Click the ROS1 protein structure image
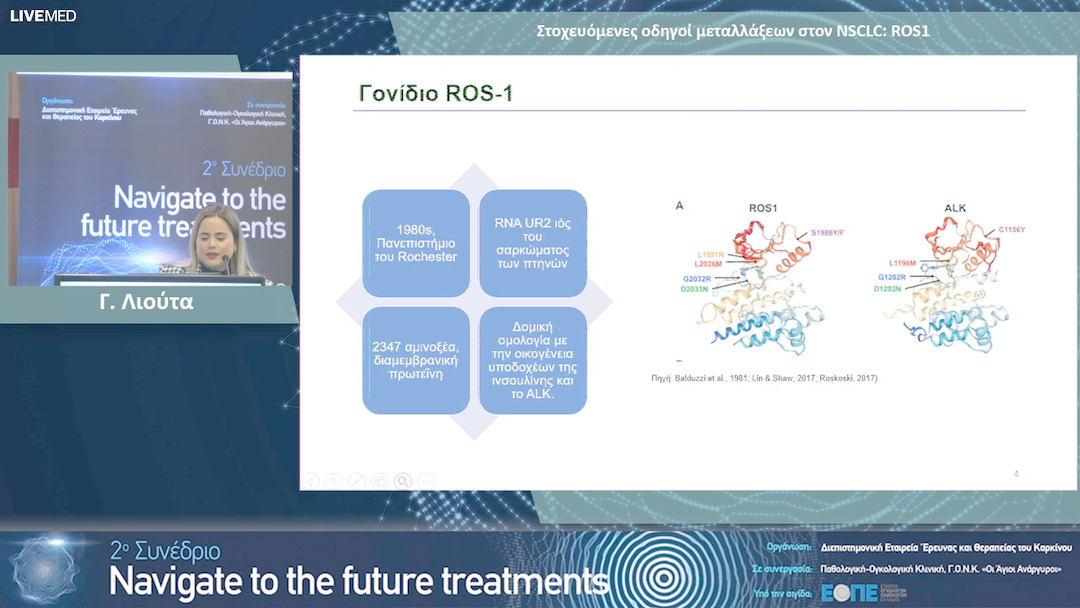Image resolution: width=1080 pixels, height=608 pixels. [764, 288]
